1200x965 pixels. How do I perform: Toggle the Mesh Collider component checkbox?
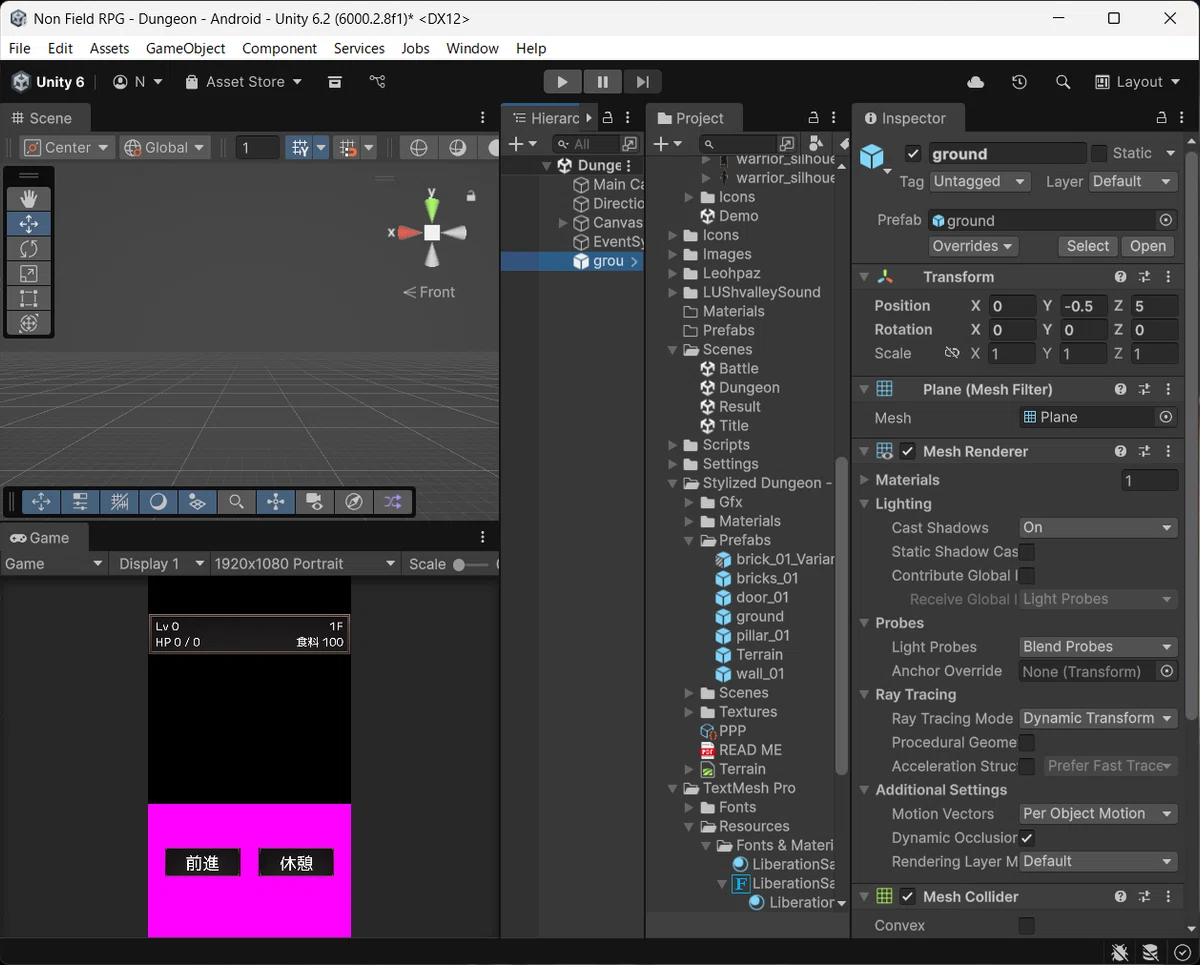907,897
